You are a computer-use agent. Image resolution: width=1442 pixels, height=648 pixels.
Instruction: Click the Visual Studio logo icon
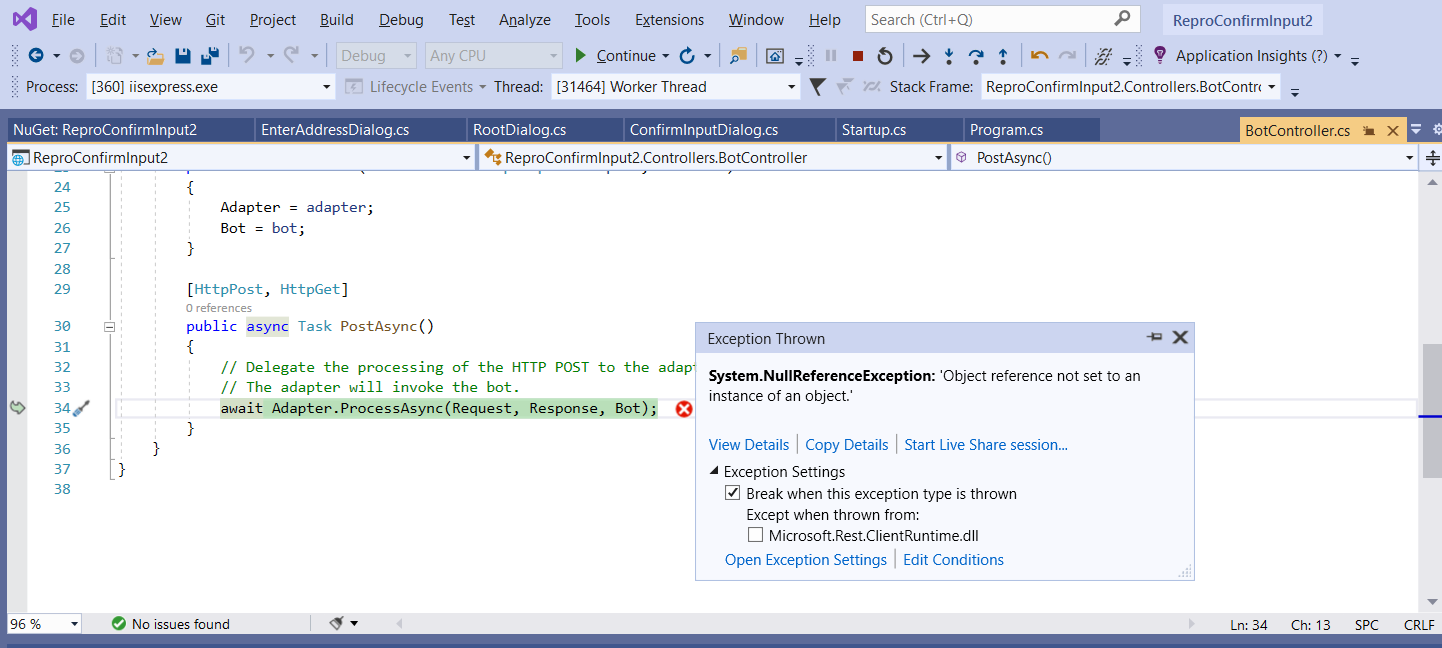24,19
